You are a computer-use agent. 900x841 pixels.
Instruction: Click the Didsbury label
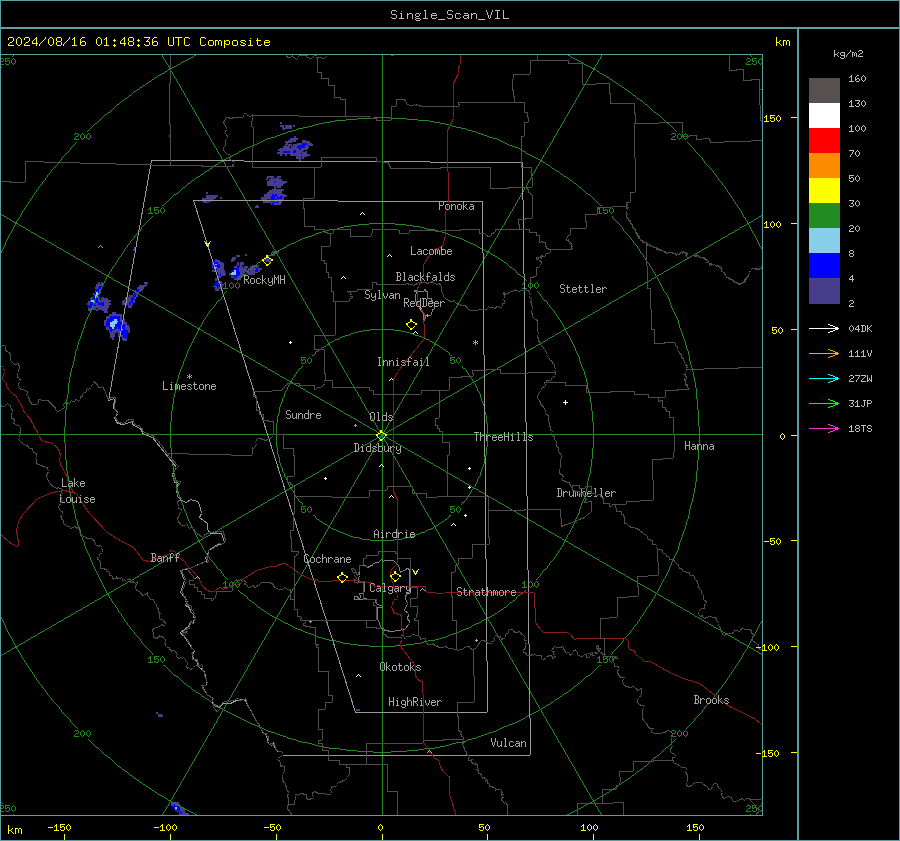(377, 448)
